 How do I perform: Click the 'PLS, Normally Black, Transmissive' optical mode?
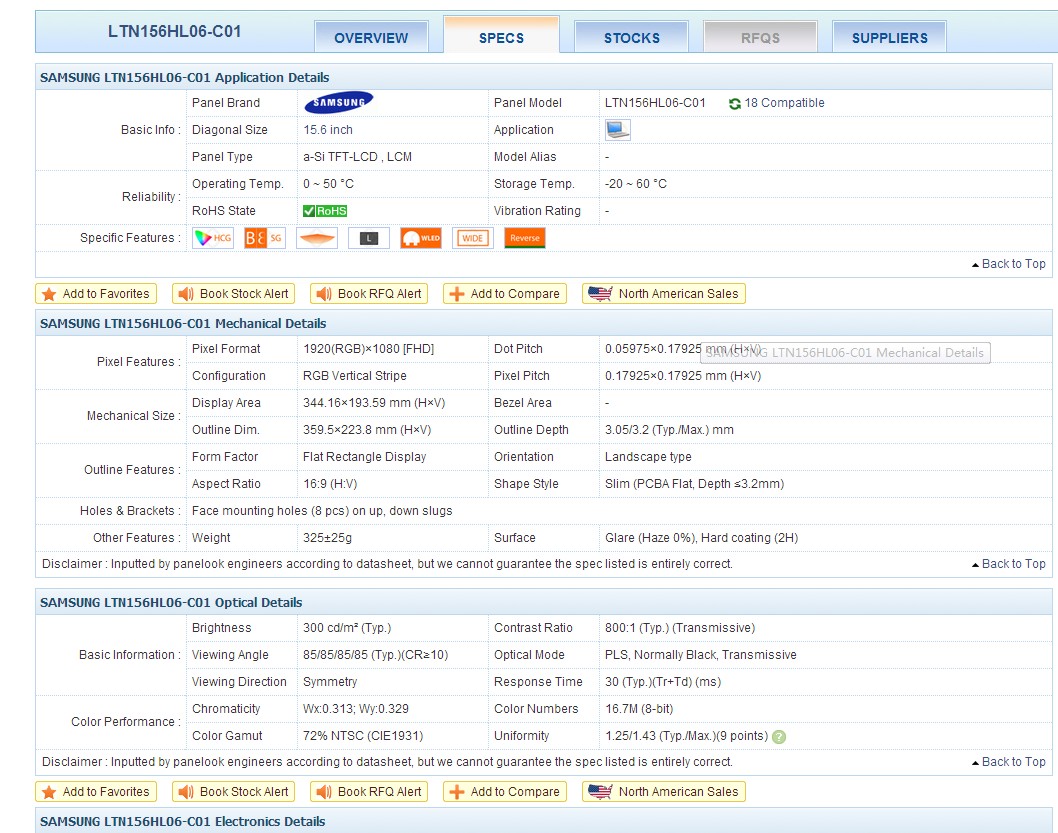(701, 654)
